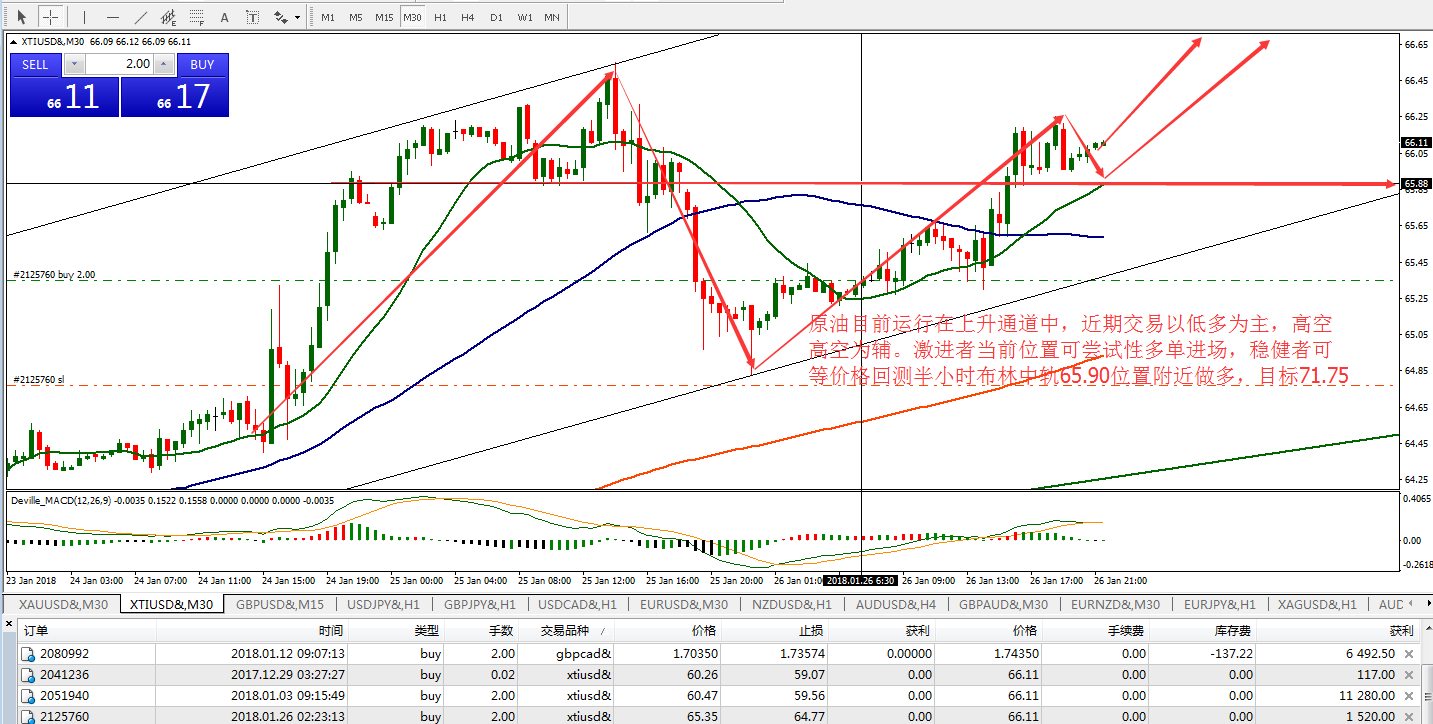Pick the text label tool
1433x724 pixels.
[x=252, y=17]
